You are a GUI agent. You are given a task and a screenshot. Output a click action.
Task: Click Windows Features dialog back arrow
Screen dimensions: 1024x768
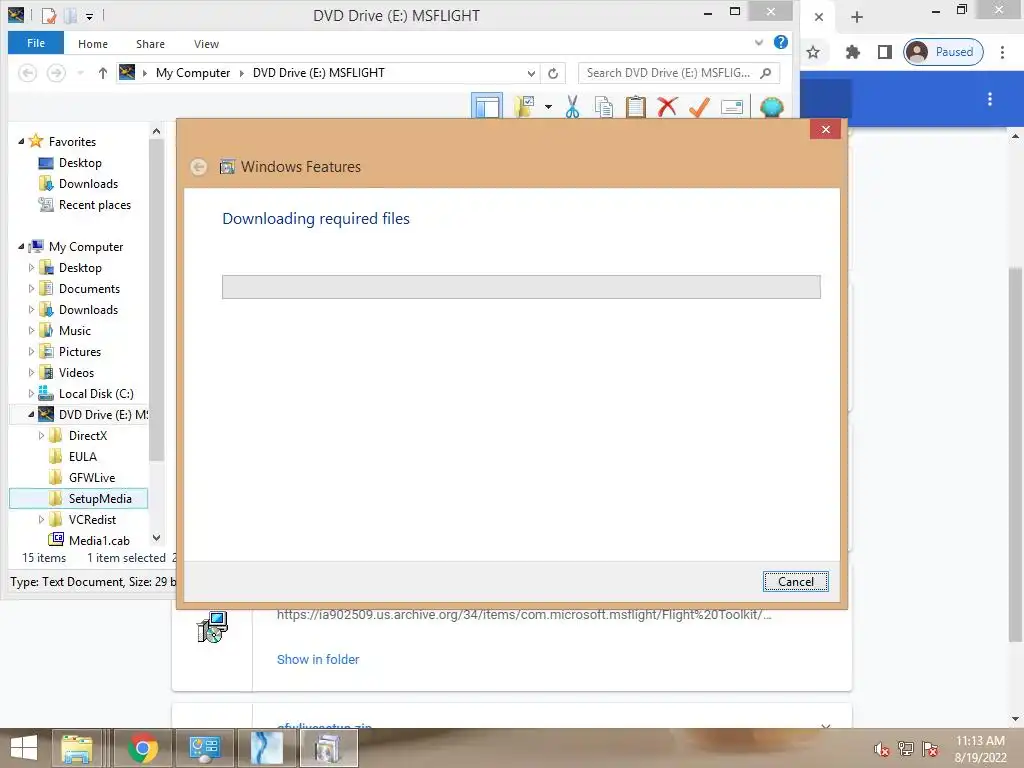199,167
